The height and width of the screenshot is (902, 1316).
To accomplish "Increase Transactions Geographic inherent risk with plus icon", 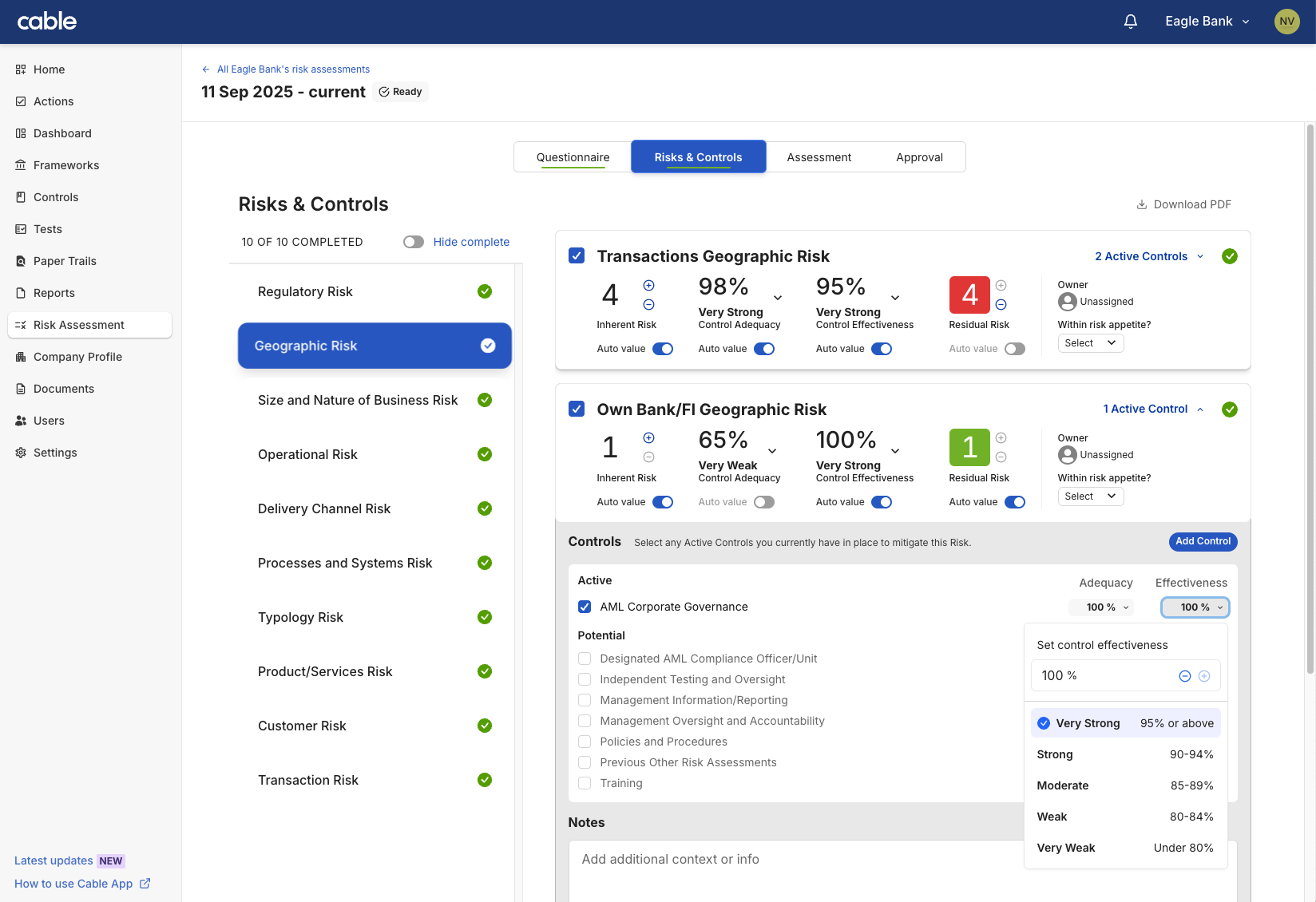I will (x=648, y=286).
